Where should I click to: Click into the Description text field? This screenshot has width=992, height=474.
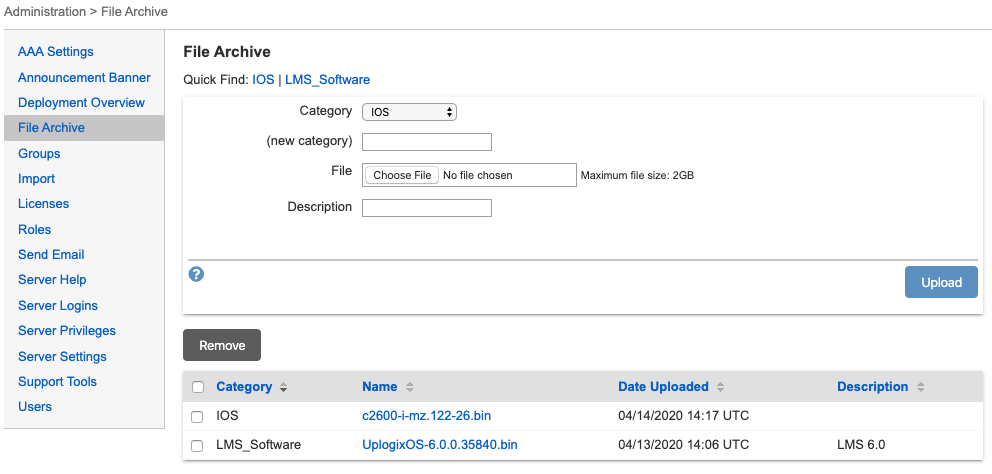click(427, 208)
